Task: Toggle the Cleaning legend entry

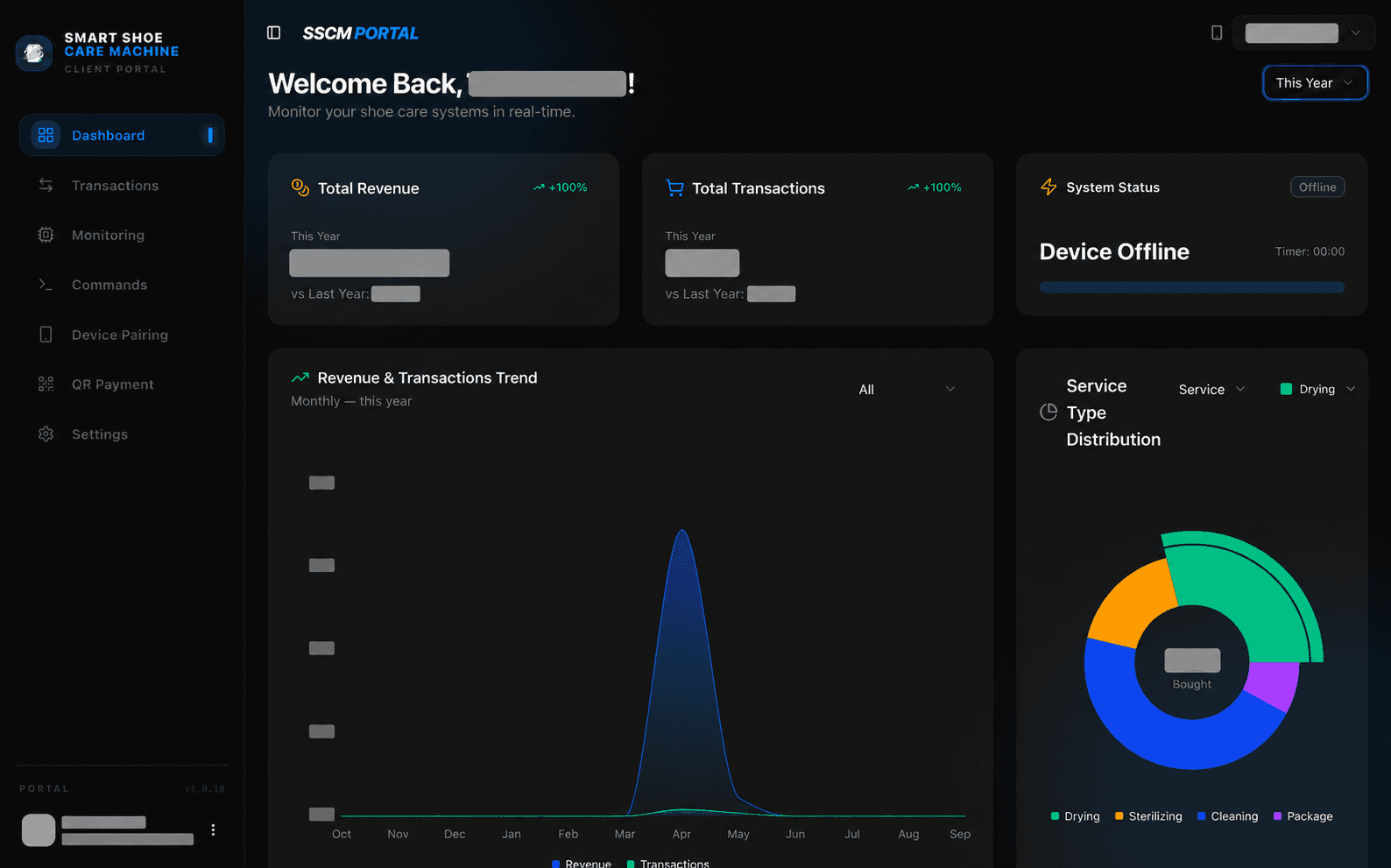Action: point(1227,815)
